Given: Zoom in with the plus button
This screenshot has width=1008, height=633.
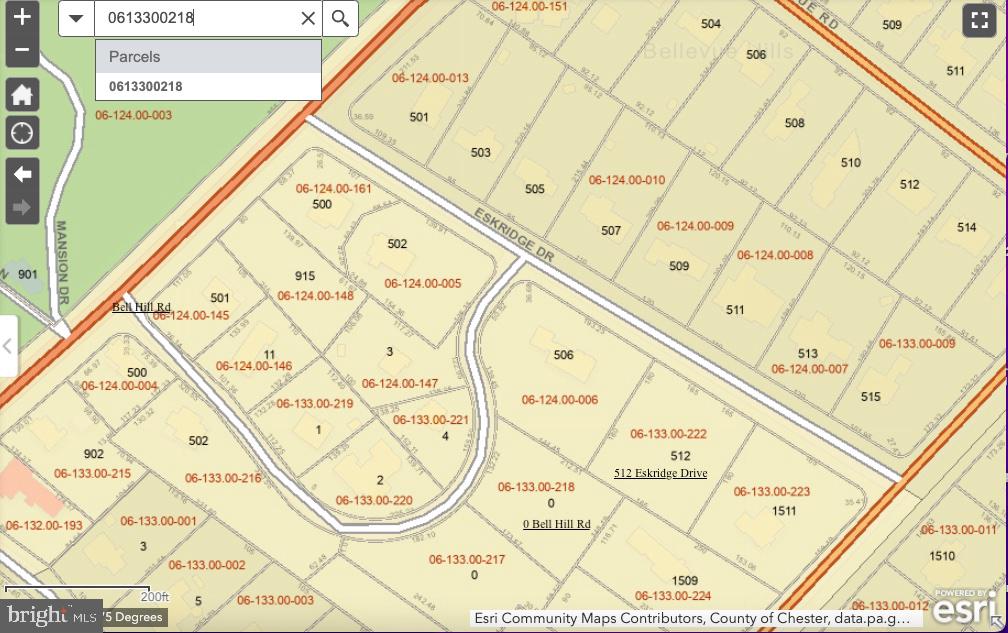Looking at the screenshot, I should [x=22, y=16].
